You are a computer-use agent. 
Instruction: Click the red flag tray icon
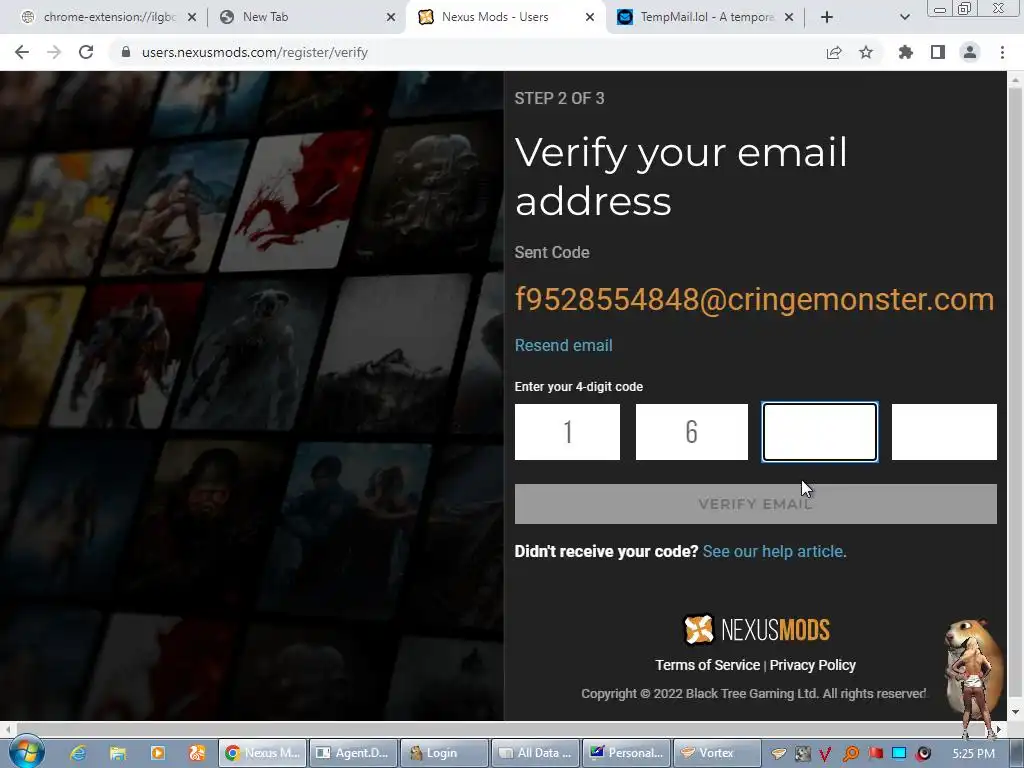pyautogui.click(x=875, y=754)
